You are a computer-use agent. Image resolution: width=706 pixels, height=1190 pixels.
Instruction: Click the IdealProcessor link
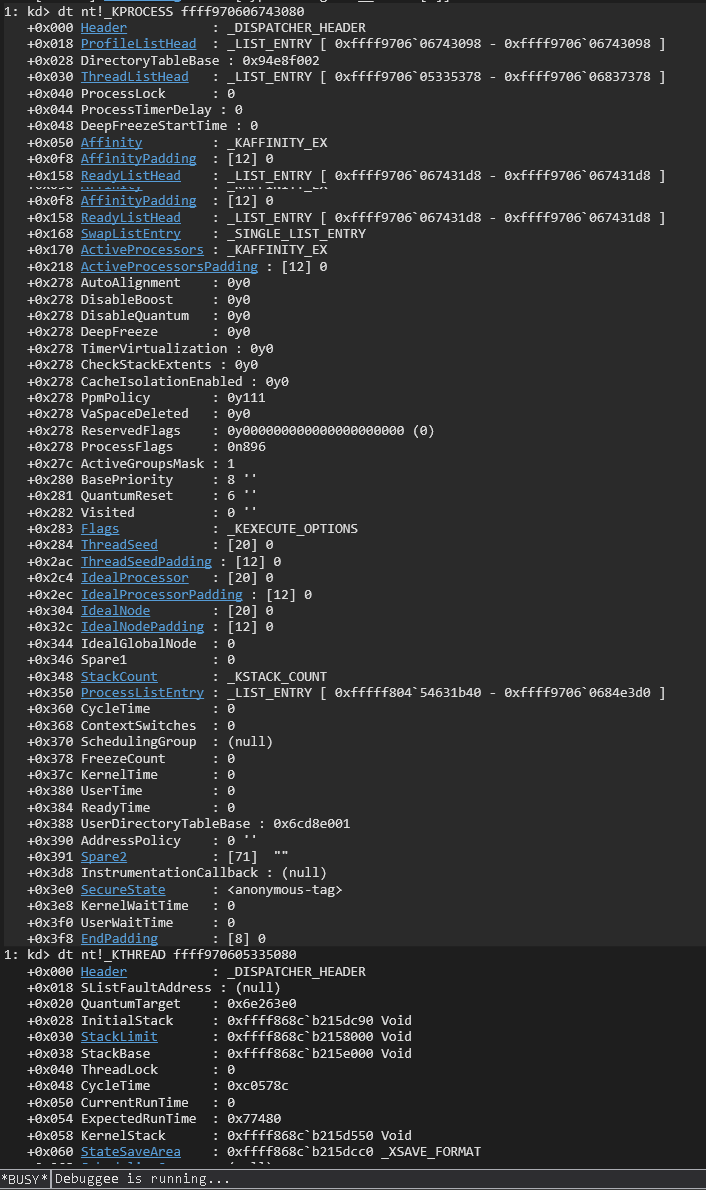point(134,578)
